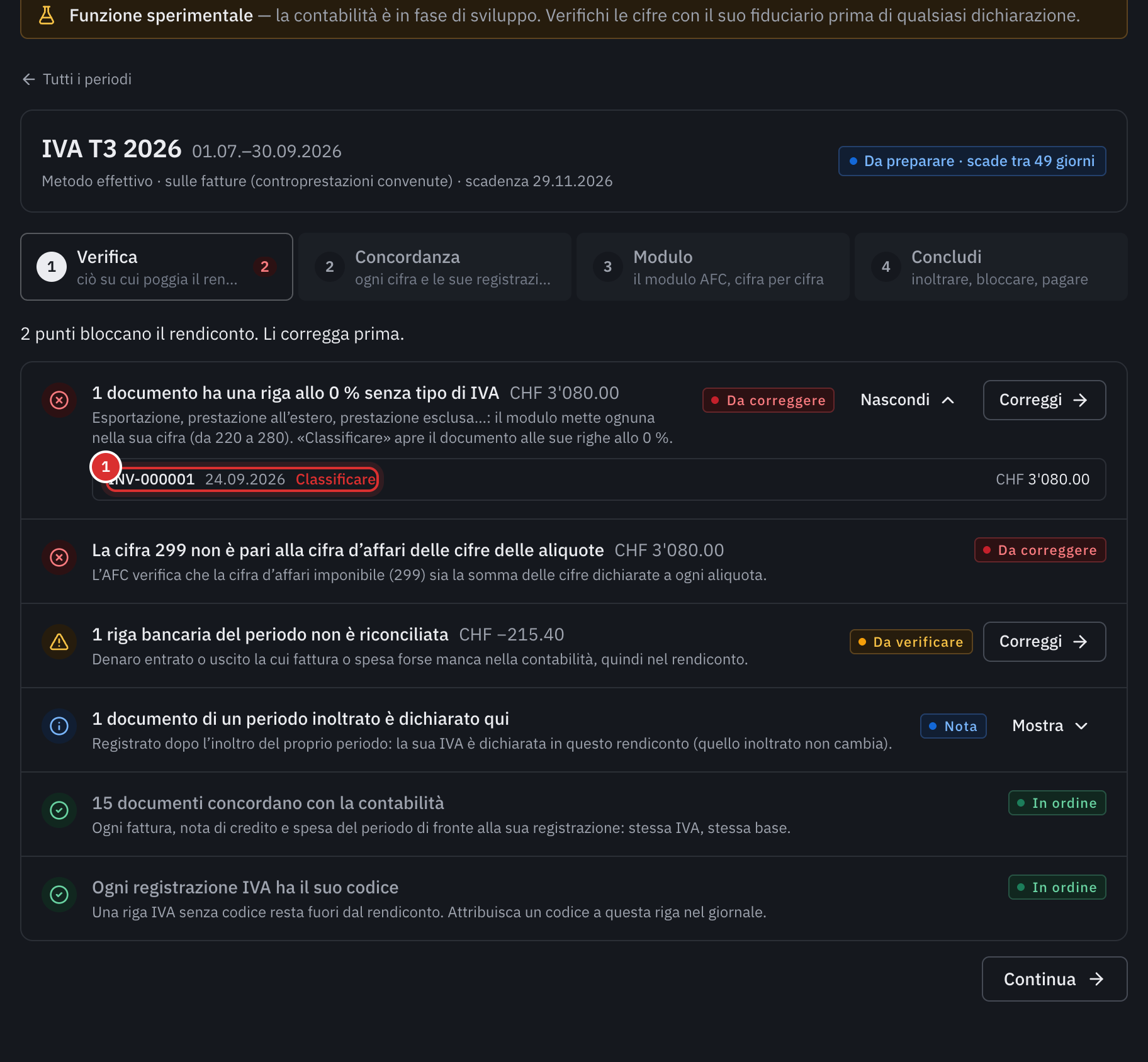Click the Da verificare badge
Image resolution: width=1148 pixels, height=1062 pixels.
(911, 642)
